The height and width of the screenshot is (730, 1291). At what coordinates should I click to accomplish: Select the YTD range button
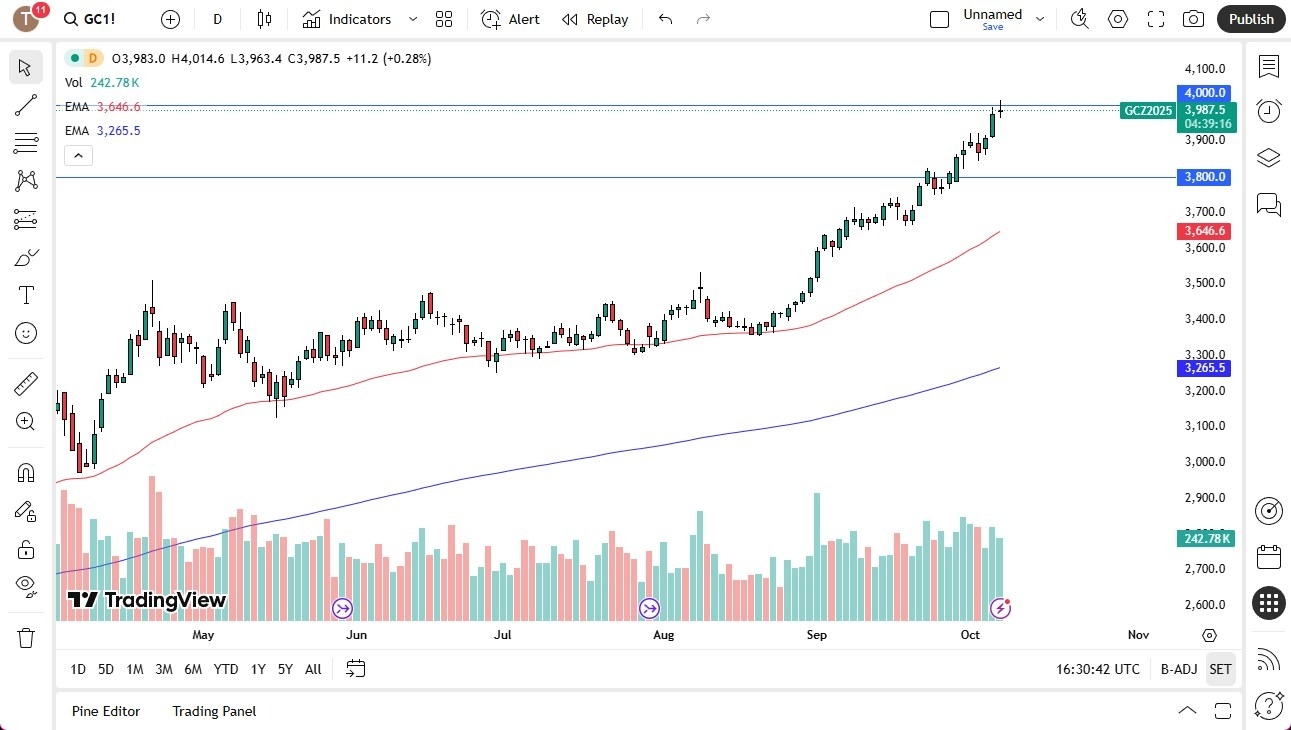click(x=225, y=669)
